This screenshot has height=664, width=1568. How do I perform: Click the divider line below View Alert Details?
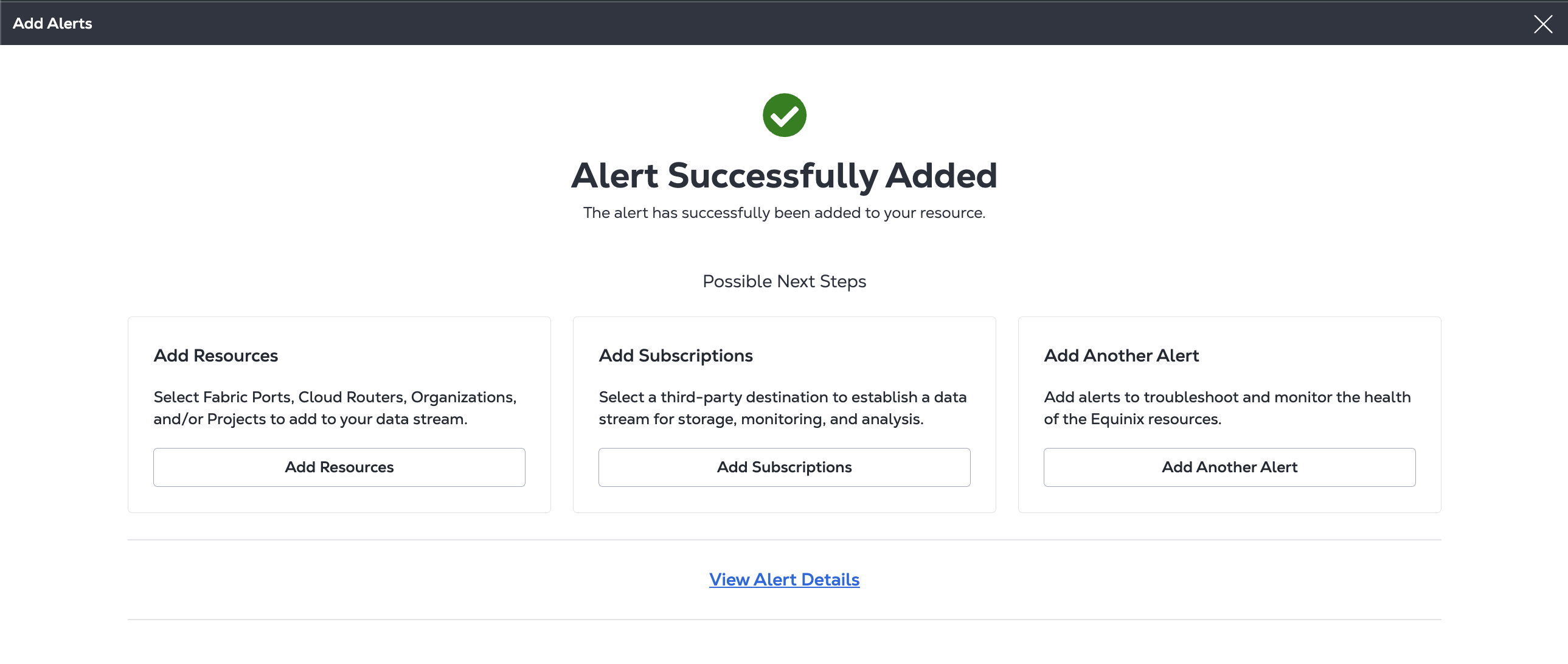pyautogui.click(x=784, y=620)
